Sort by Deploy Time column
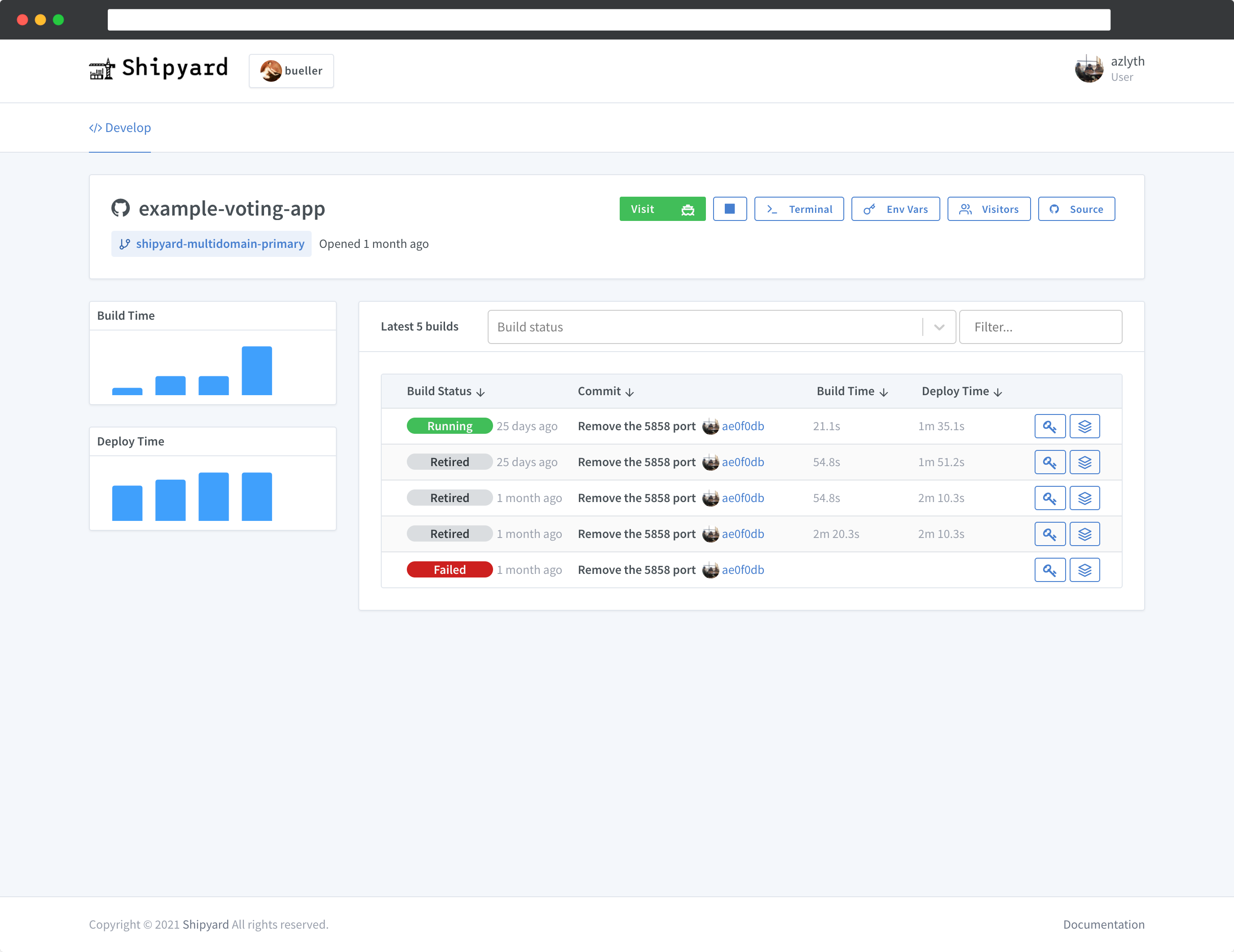Image resolution: width=1234 pixels, height=952 pixels. (962, 391)
